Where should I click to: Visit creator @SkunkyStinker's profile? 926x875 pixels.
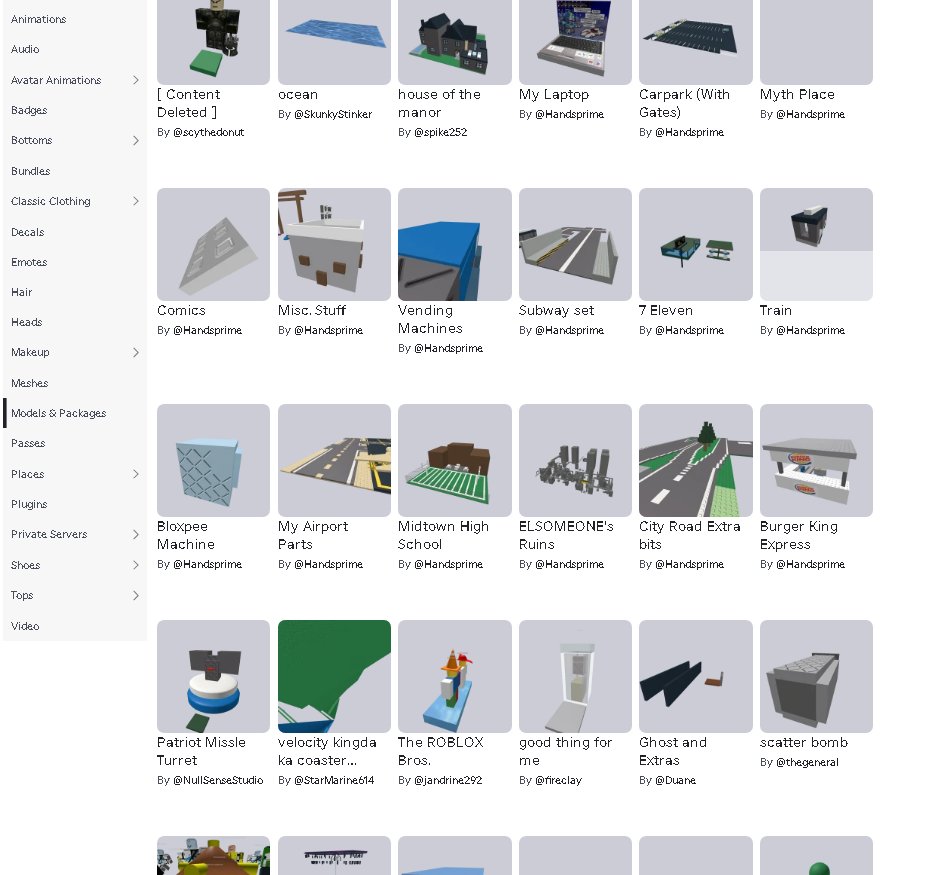coord(333,114)
